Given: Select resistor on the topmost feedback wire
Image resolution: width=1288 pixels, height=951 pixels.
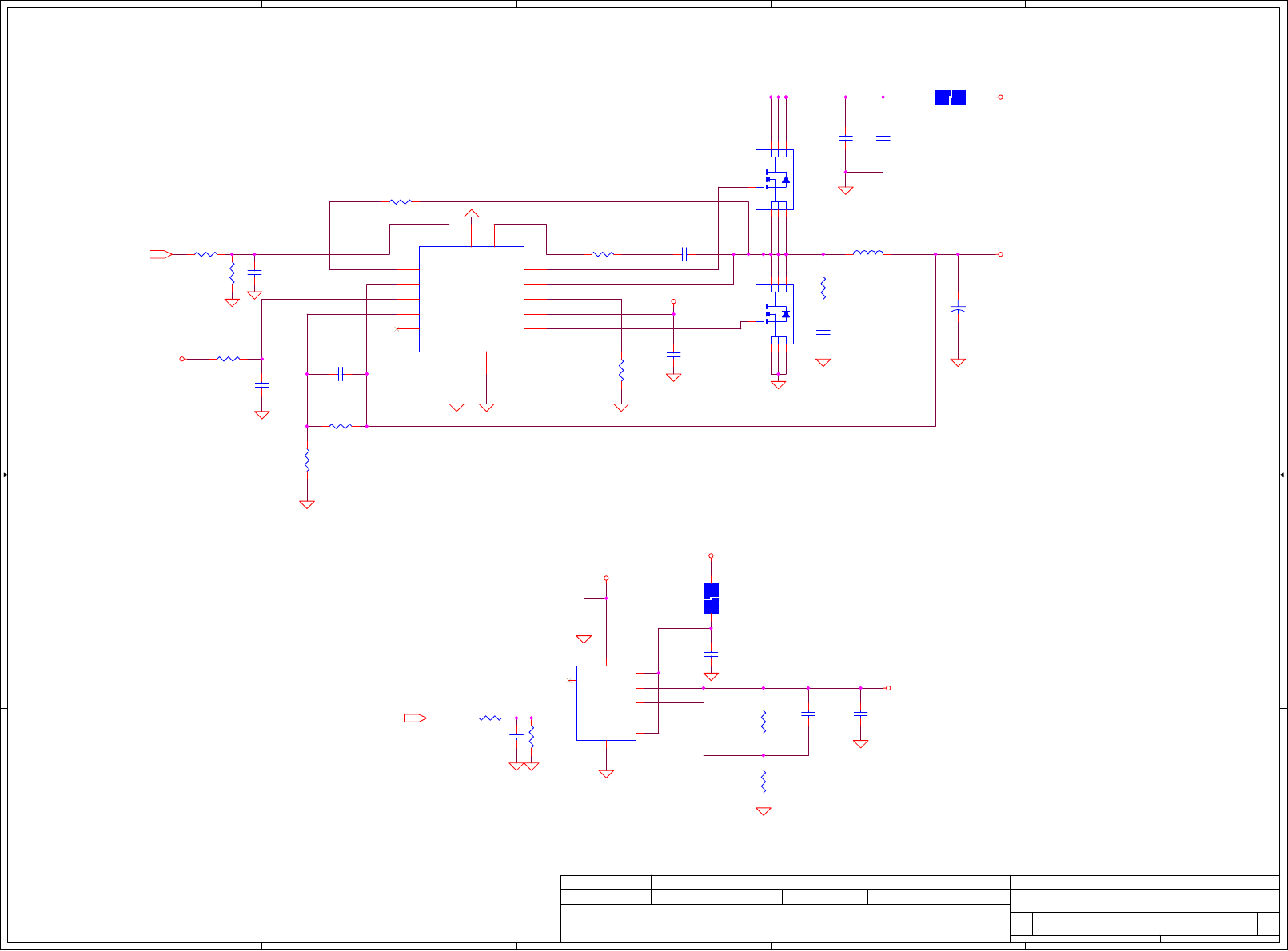Looking at the screenshot, I should 401,202.
